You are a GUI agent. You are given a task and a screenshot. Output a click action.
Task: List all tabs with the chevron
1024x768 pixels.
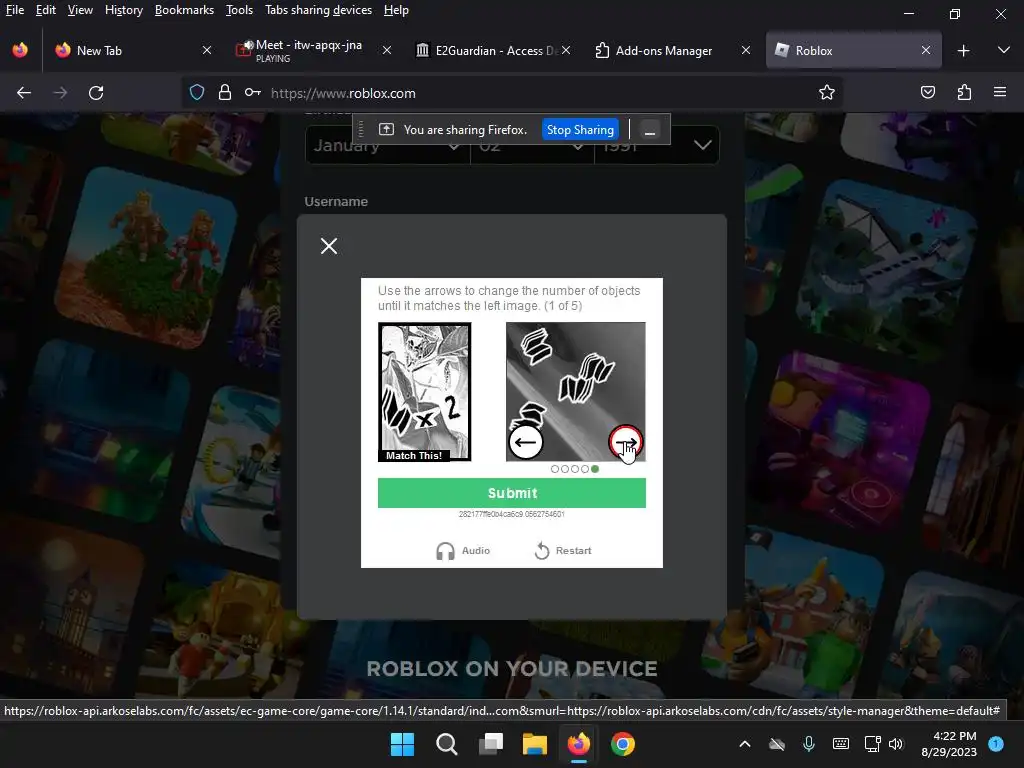(x=1004, y=50)
